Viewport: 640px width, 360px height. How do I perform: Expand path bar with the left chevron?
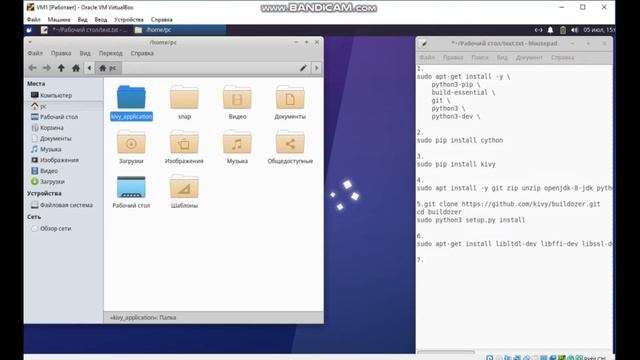tap(89, 68)
